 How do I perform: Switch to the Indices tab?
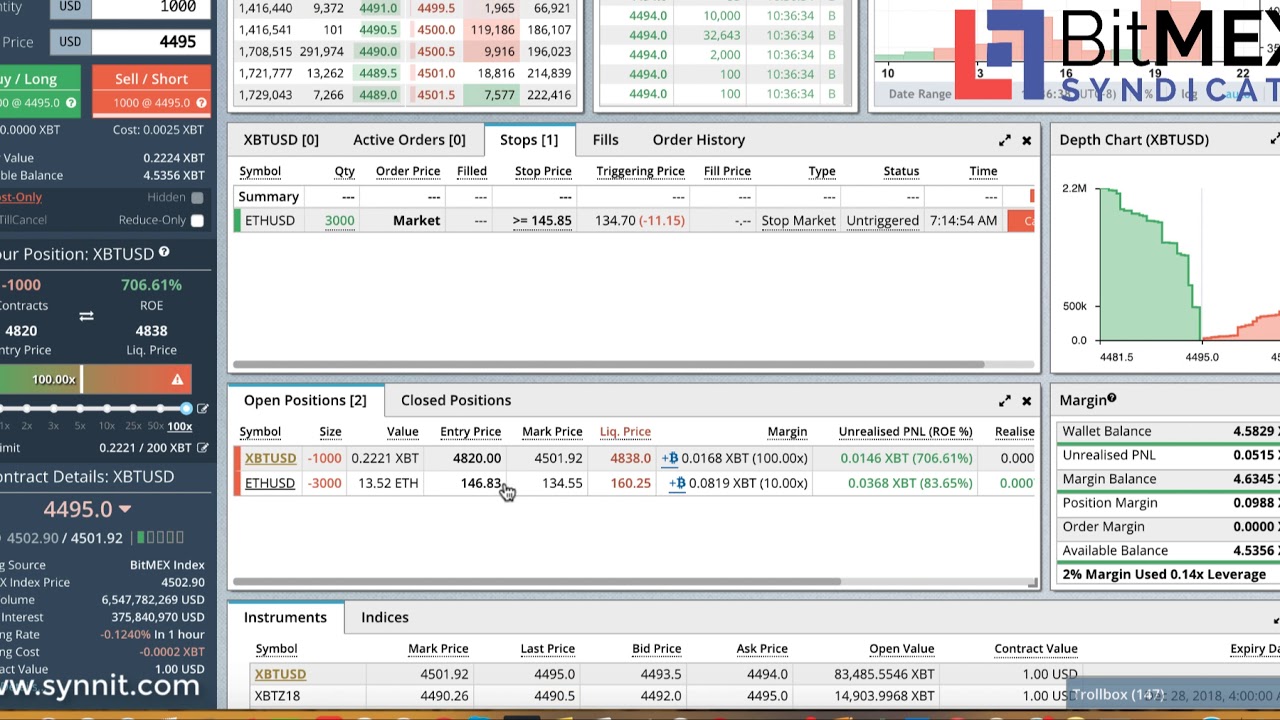click(x=385, y=617)
